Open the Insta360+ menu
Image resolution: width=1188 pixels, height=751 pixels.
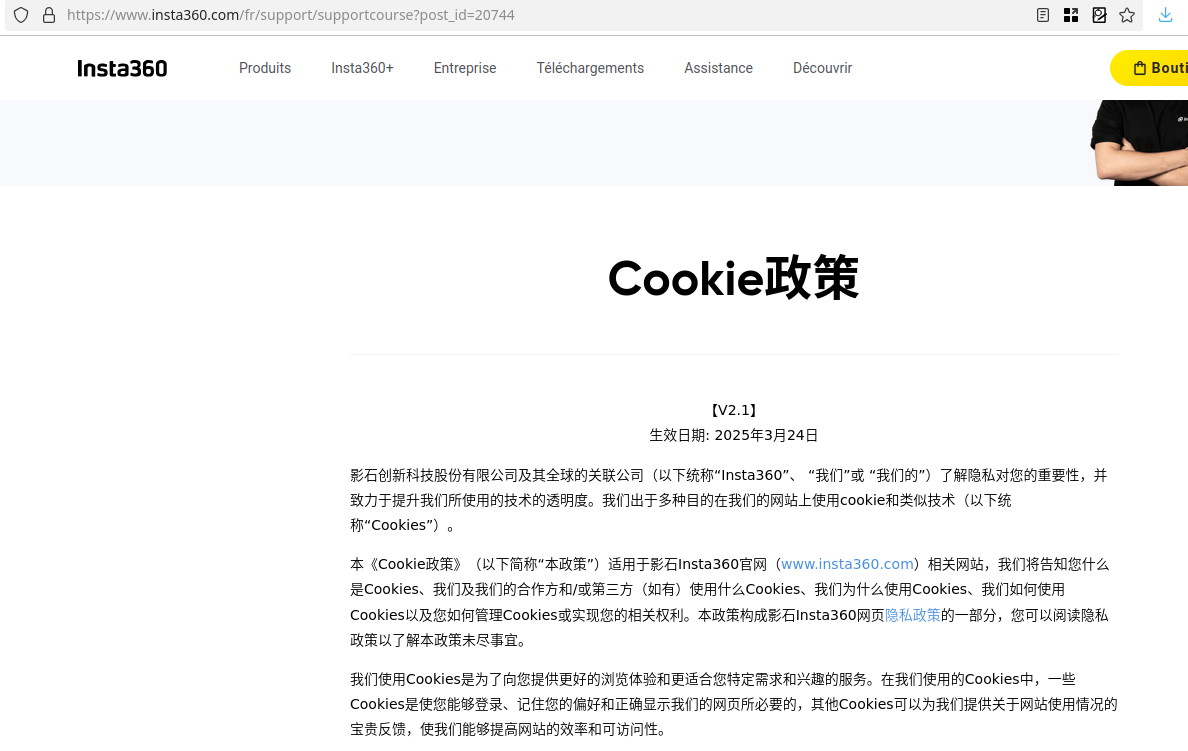click(362, 68)
